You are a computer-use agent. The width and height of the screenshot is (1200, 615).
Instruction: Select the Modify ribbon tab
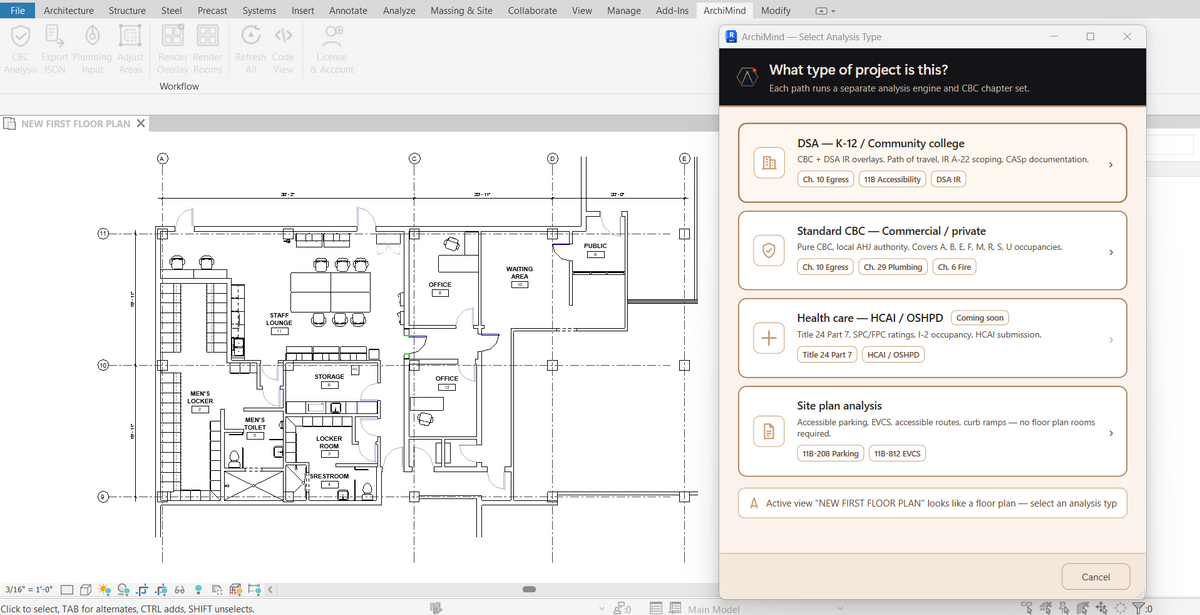(775, 10)
